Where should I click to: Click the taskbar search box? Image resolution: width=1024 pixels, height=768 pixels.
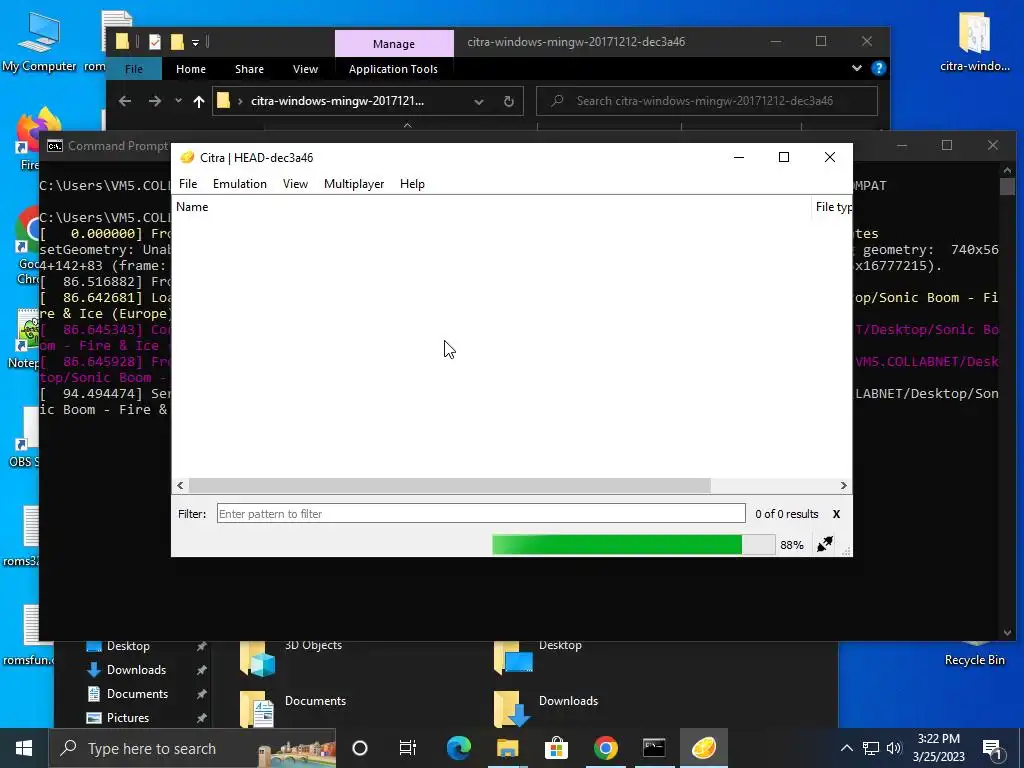[x=193, y=748]
